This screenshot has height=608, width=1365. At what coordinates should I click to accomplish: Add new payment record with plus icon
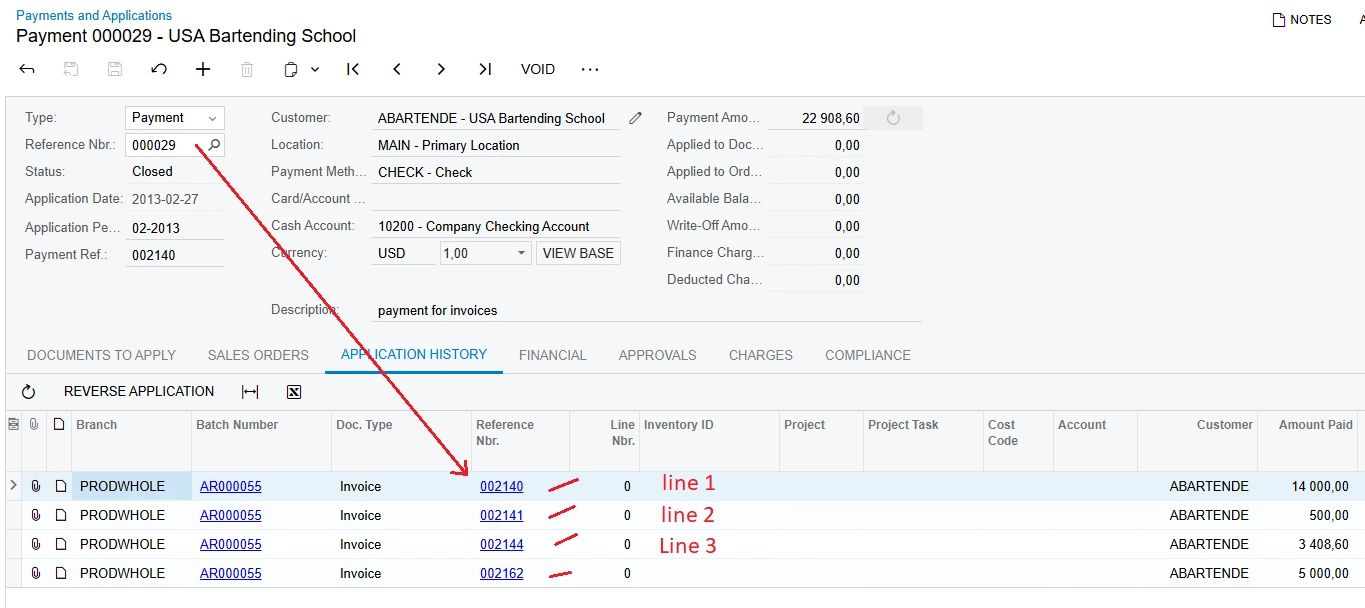coord(203,69)
